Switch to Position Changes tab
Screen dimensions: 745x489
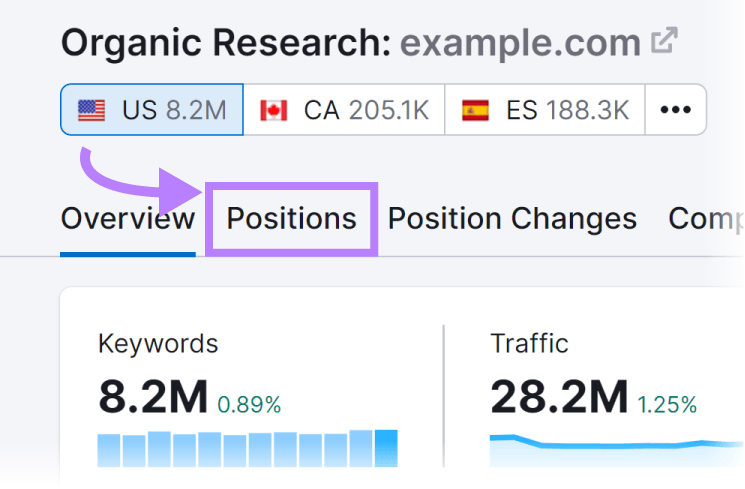tap(512, 219)
